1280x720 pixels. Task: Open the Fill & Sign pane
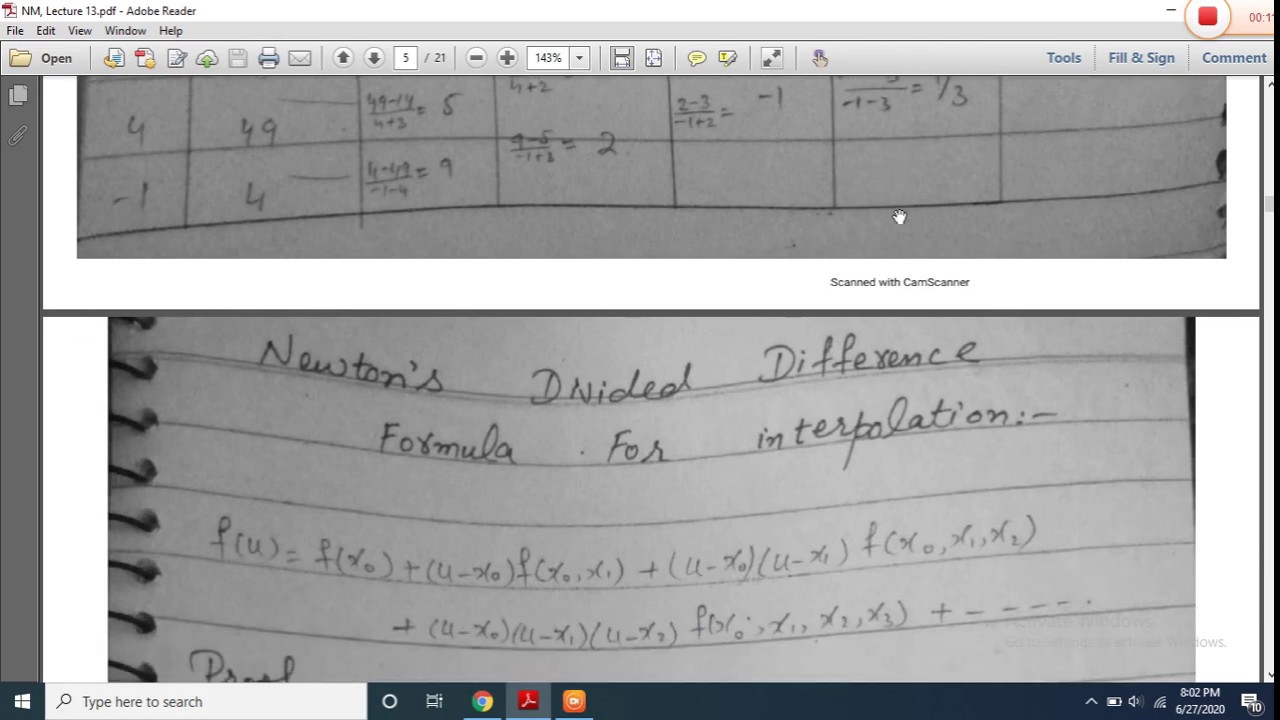click(x=1141, y=58)
